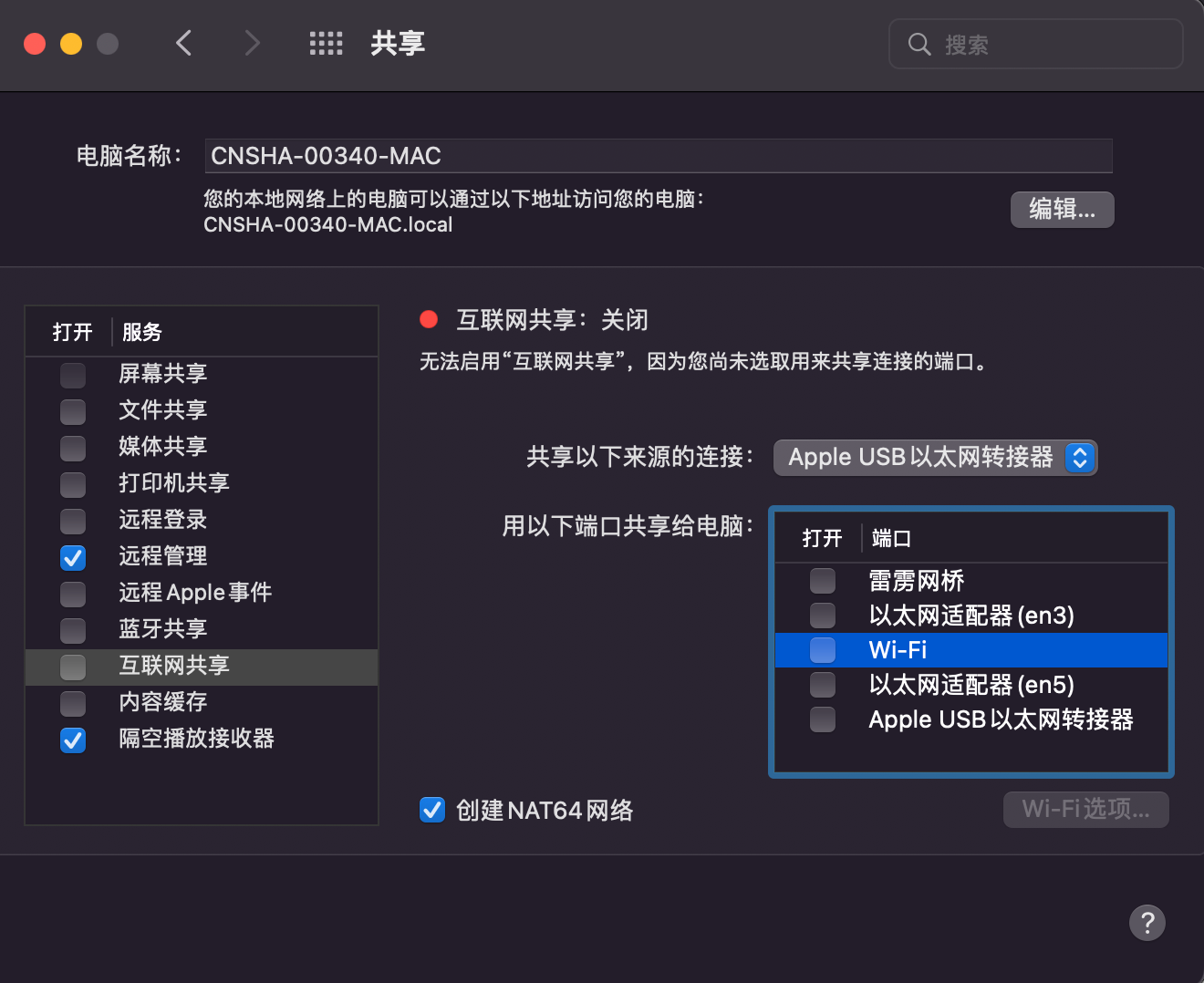Viewport: 1204px width, 983px height.
Task: Enable 屏幕共享 checkbox
Action: coord(73,375)
